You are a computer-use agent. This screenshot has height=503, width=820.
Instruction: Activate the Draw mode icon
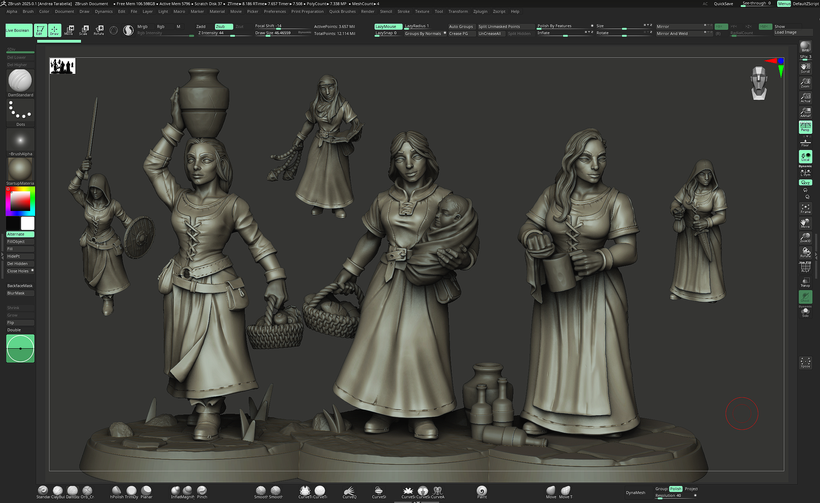[55, 30]
